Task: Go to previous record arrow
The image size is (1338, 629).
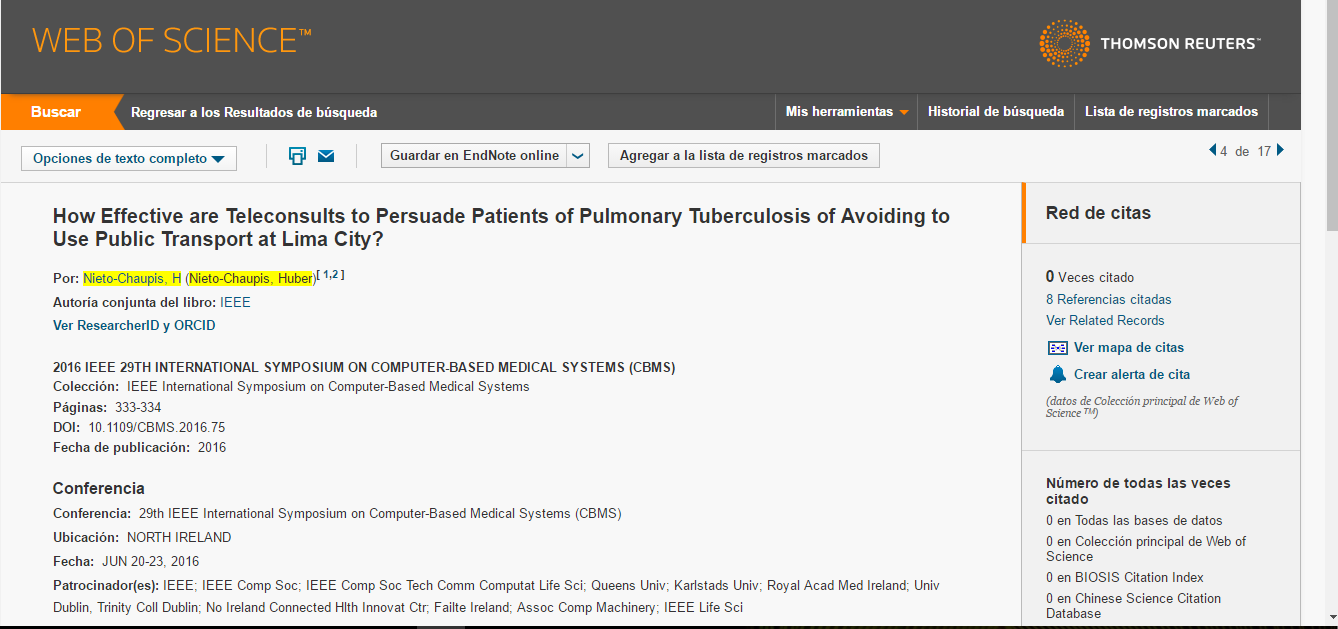Action: 1212,151
